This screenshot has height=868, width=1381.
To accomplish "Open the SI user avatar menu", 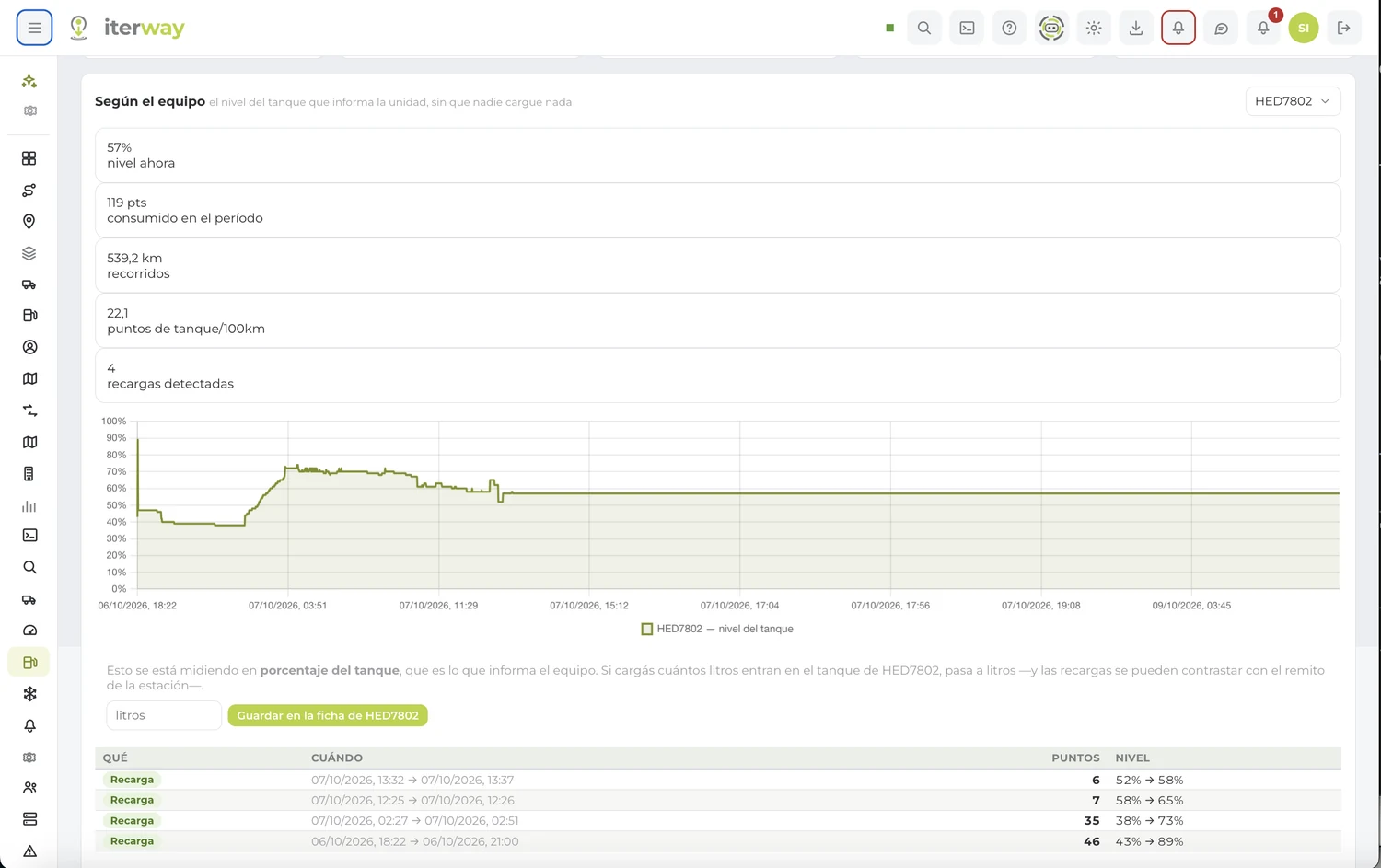I will click(x=1304, y=28).
